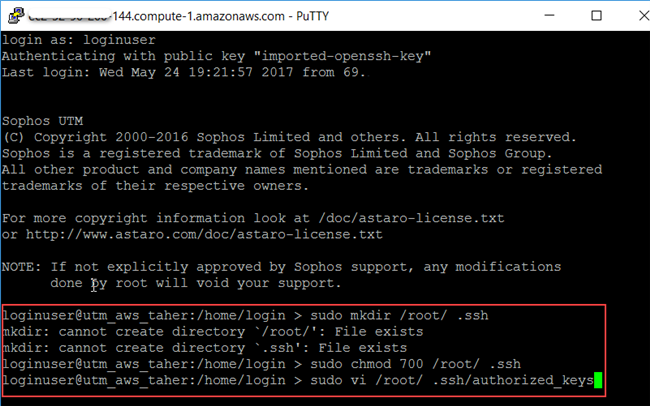Click 'trademarks of their respective owners' line
This screenshot has height=406, width=650.
click(x=155, y=186)
